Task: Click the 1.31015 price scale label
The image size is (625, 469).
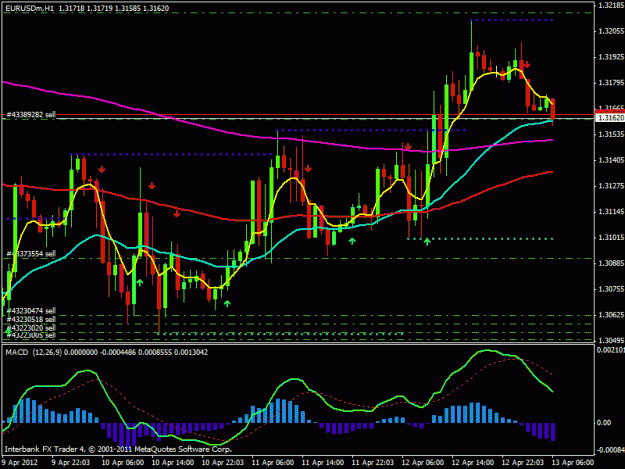Action: coord(611,237)
